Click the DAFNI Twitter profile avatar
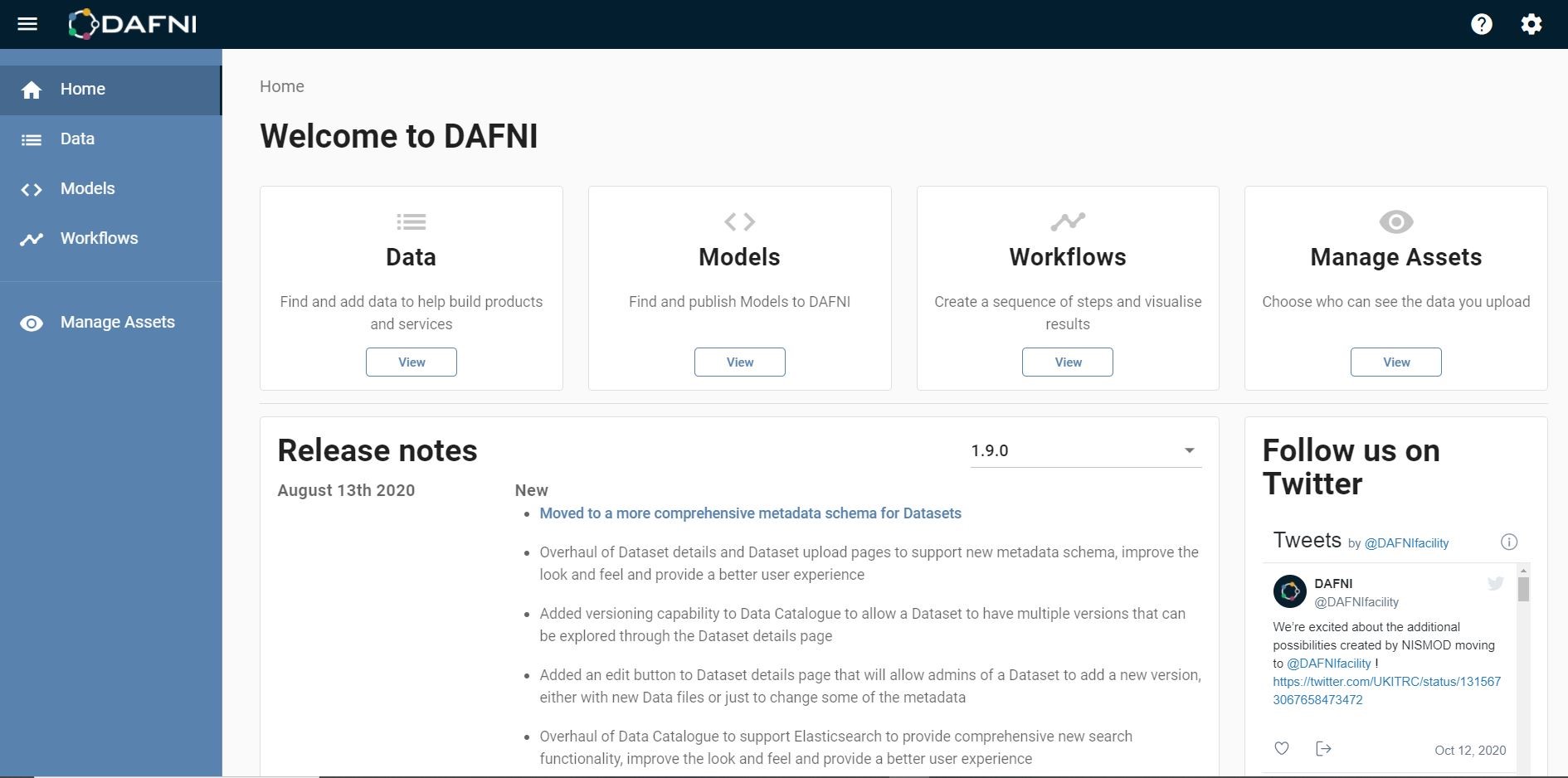Image resolution: width=1568 pixels, height=778 pixels. click(1290, 591)
